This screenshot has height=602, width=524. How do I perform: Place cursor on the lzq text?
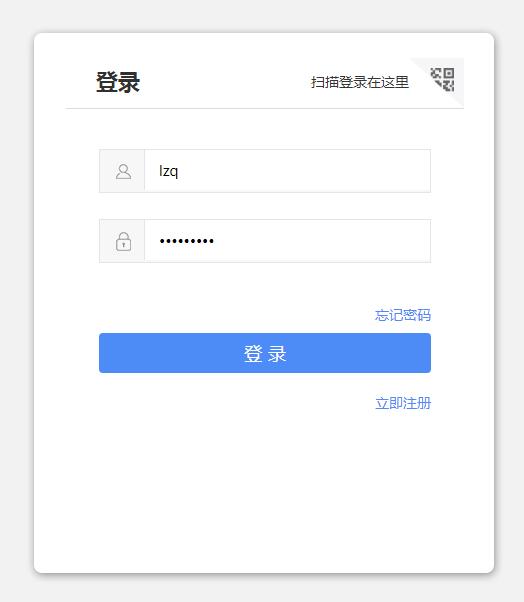click(x=169, y=171)
